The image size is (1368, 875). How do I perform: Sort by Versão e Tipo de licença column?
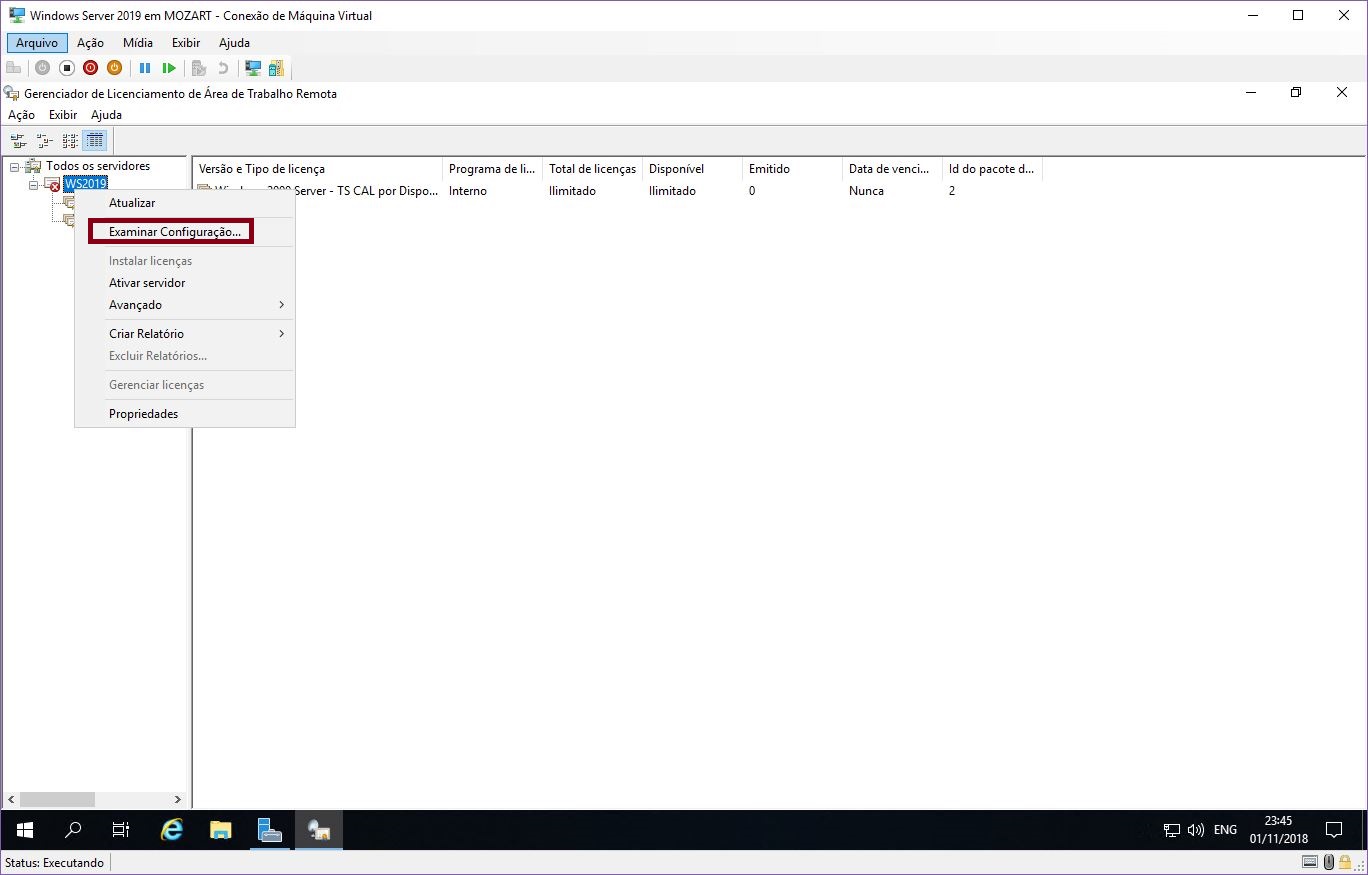tap(318, 169)
